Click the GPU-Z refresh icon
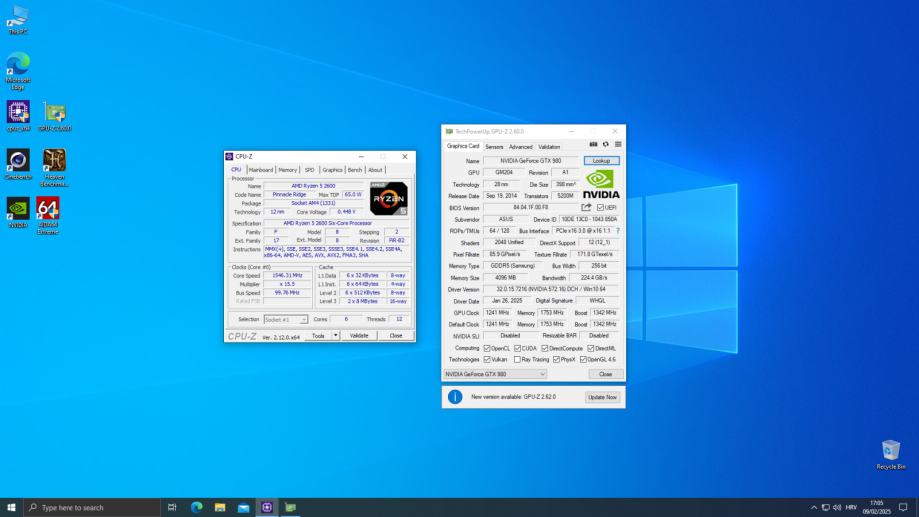 coord(606,145)
